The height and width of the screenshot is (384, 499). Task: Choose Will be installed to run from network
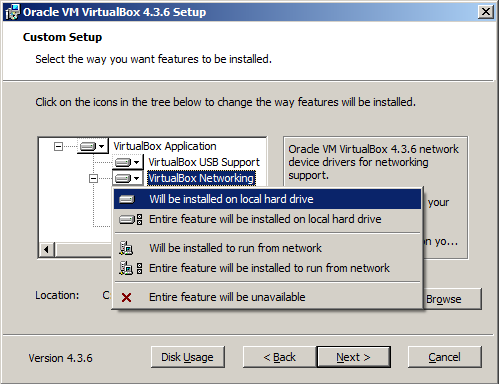[x=267, y=248]
